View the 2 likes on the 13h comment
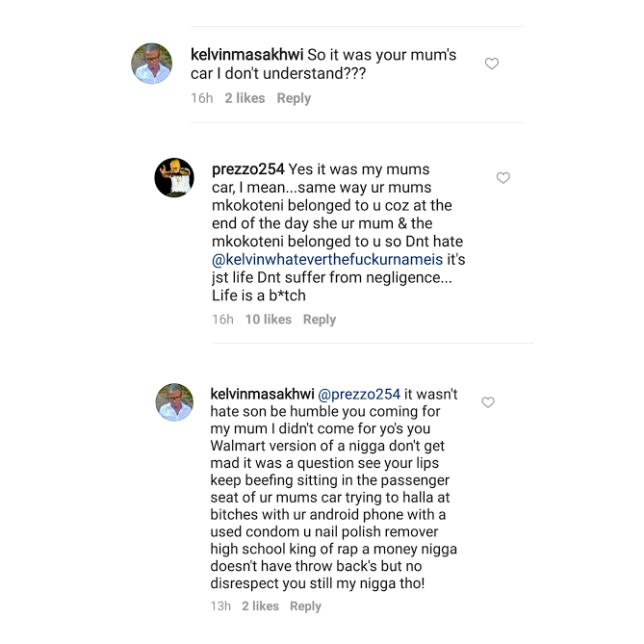Image resolution: width=644 pixels, height=644 pixels. point(260,606)
